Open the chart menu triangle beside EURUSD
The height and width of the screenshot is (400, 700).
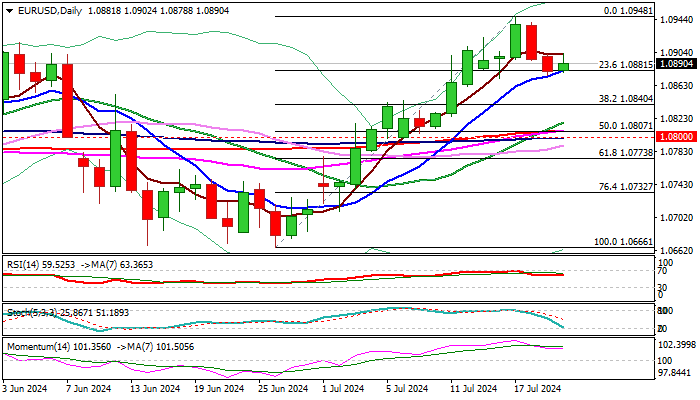coord(9,11)
